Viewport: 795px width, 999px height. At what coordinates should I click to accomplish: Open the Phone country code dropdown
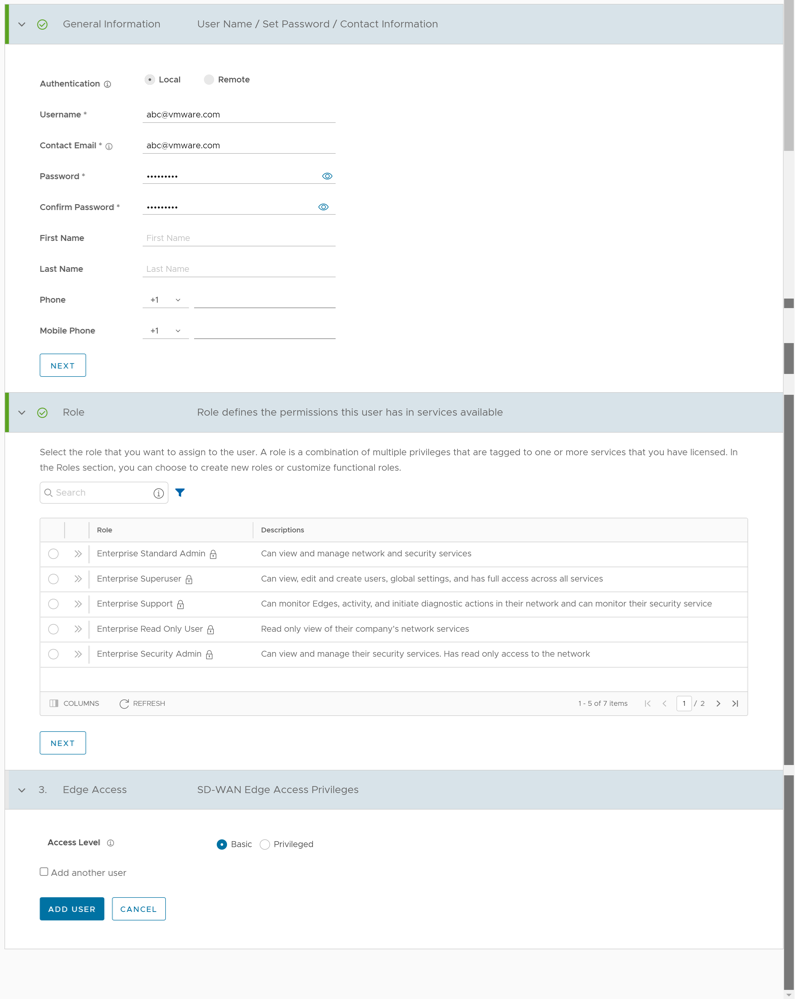click(x=165, y=300)
